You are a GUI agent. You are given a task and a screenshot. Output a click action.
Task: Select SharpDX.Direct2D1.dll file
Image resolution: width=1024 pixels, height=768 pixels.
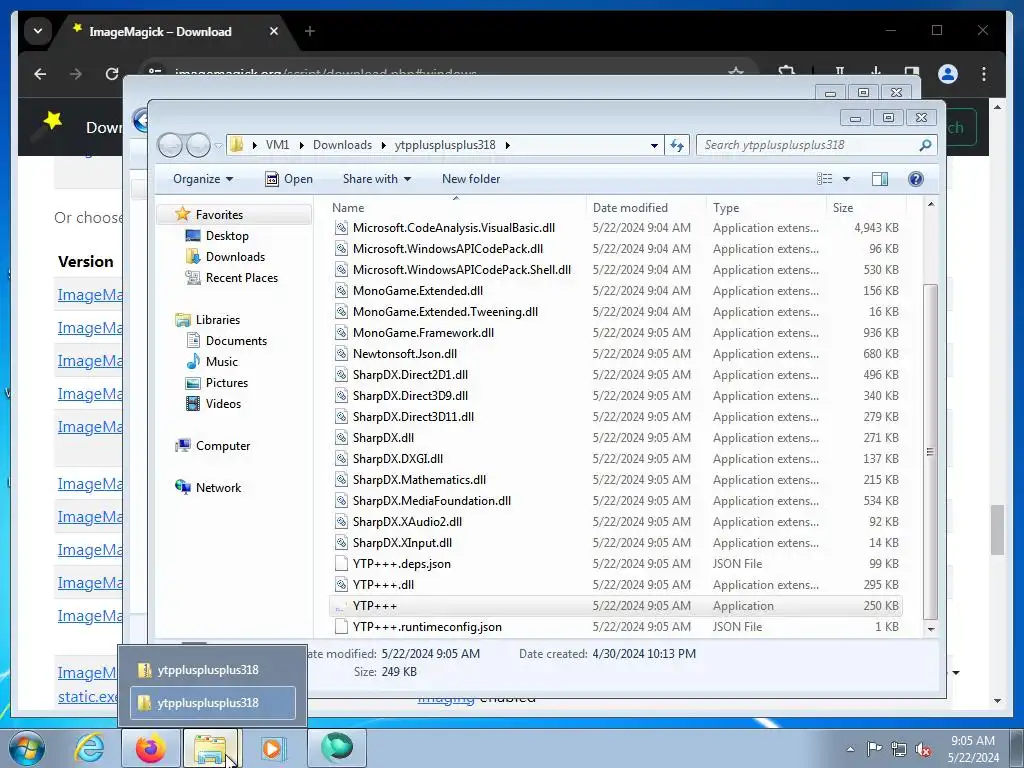click(x=410, y=375)
